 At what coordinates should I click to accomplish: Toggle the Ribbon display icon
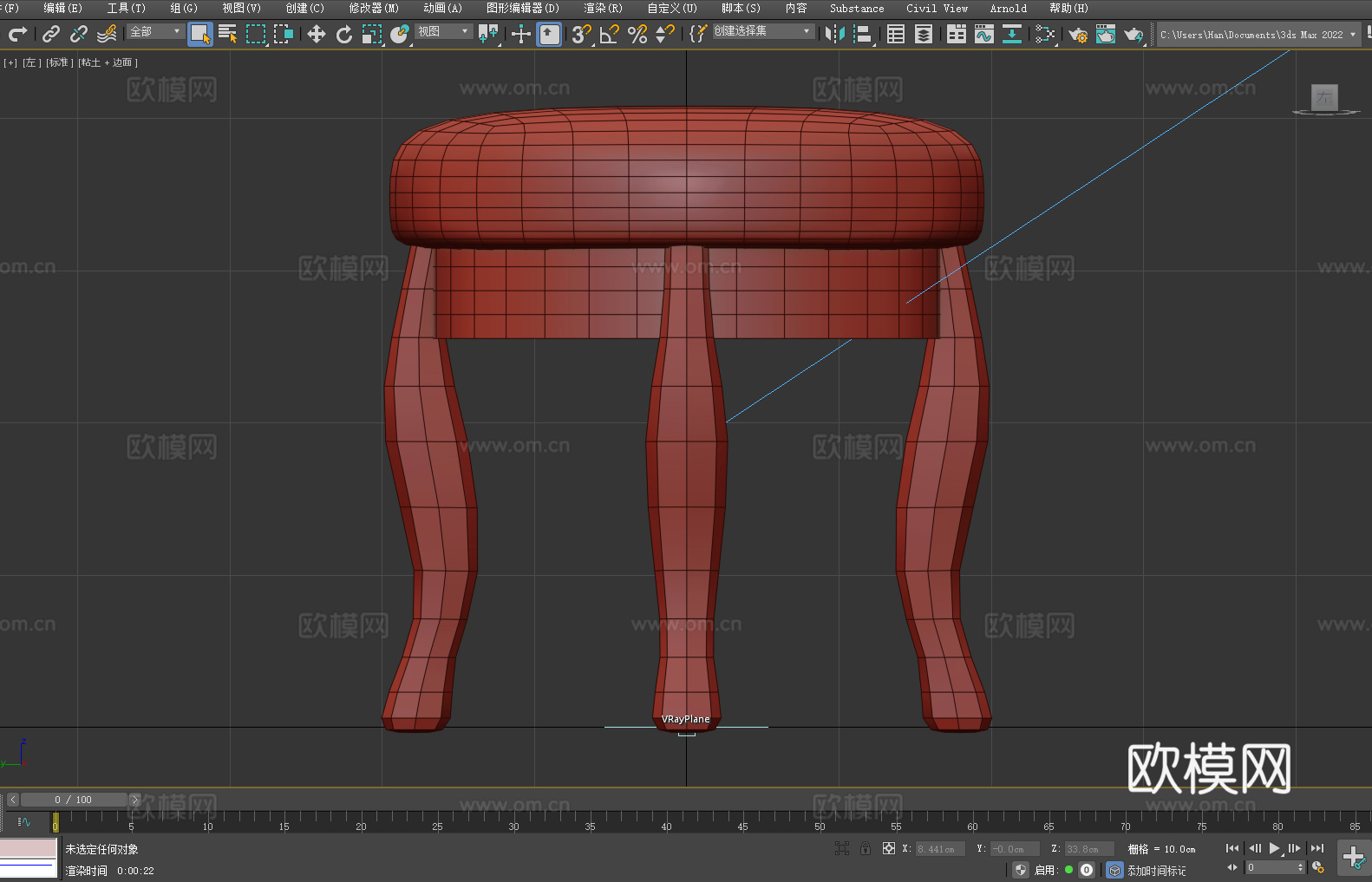point(957,34)
